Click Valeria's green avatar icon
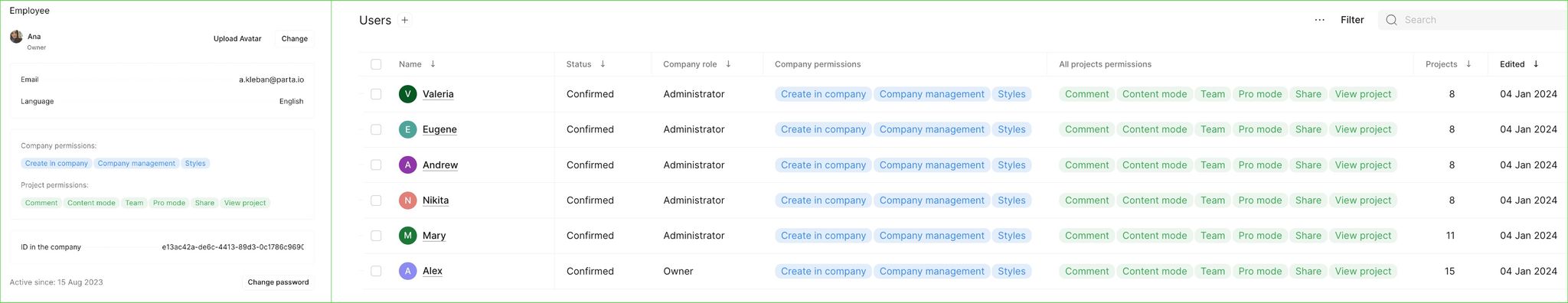This screenshot has height=303, width=1568. (x=407, y=94)
